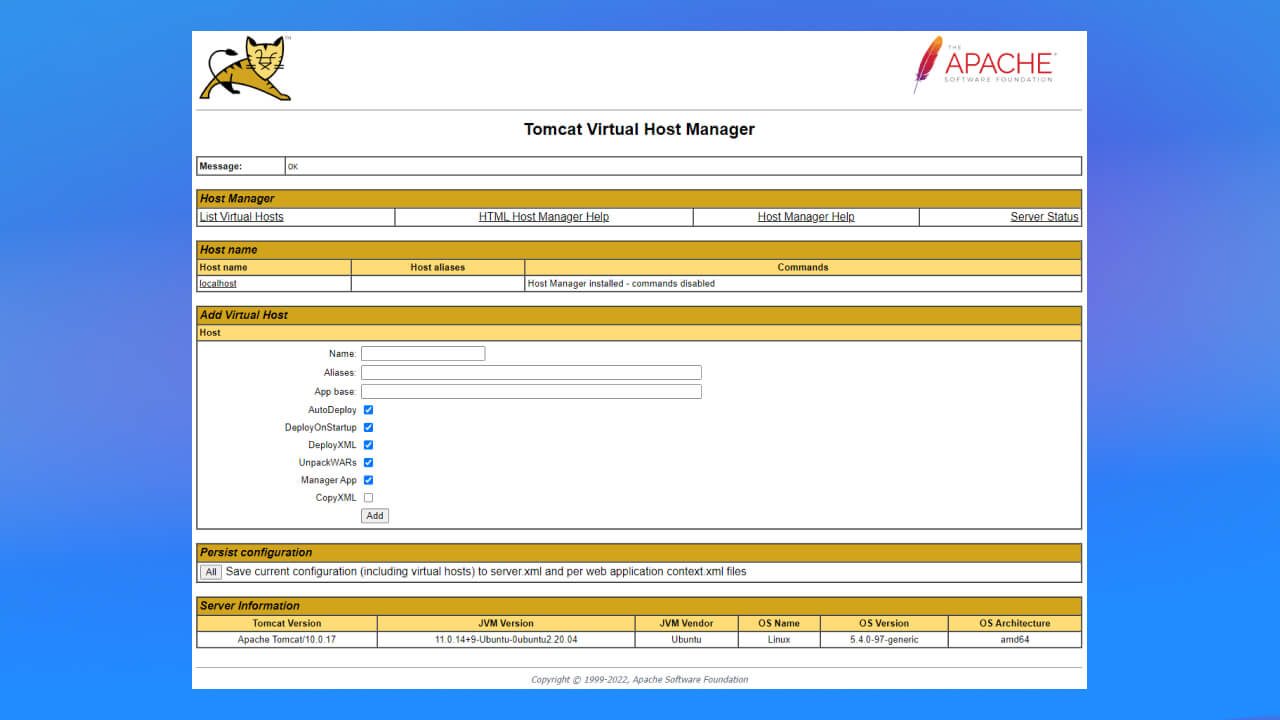This screenshot has height=720, width=1280.
Task: Uncheck the Manager App checkbox
Action: pyautogui.click(x=368, y=480)
